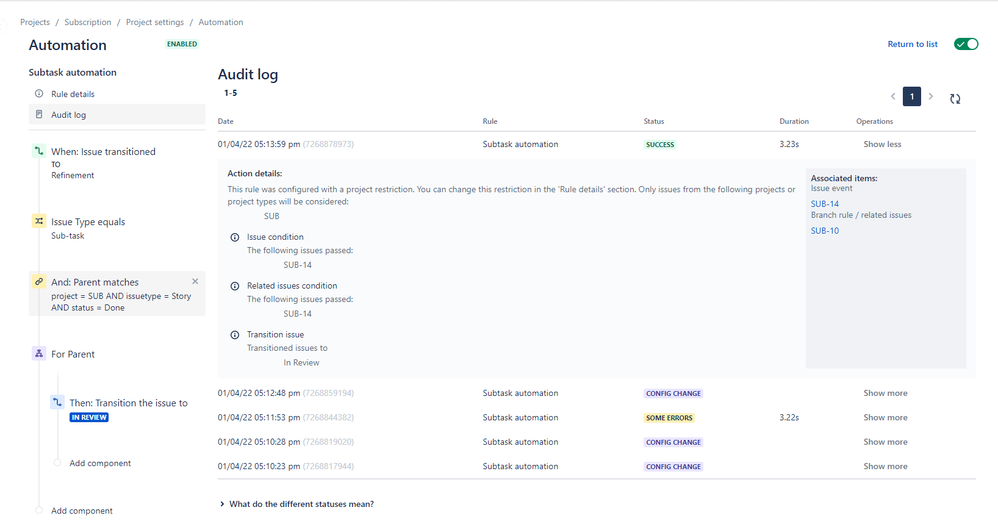This screenshot has width=998, height=532.
Task: Show more for 05:10:23 pm entry
Action: pyautogui.click(x=885, y=466)
